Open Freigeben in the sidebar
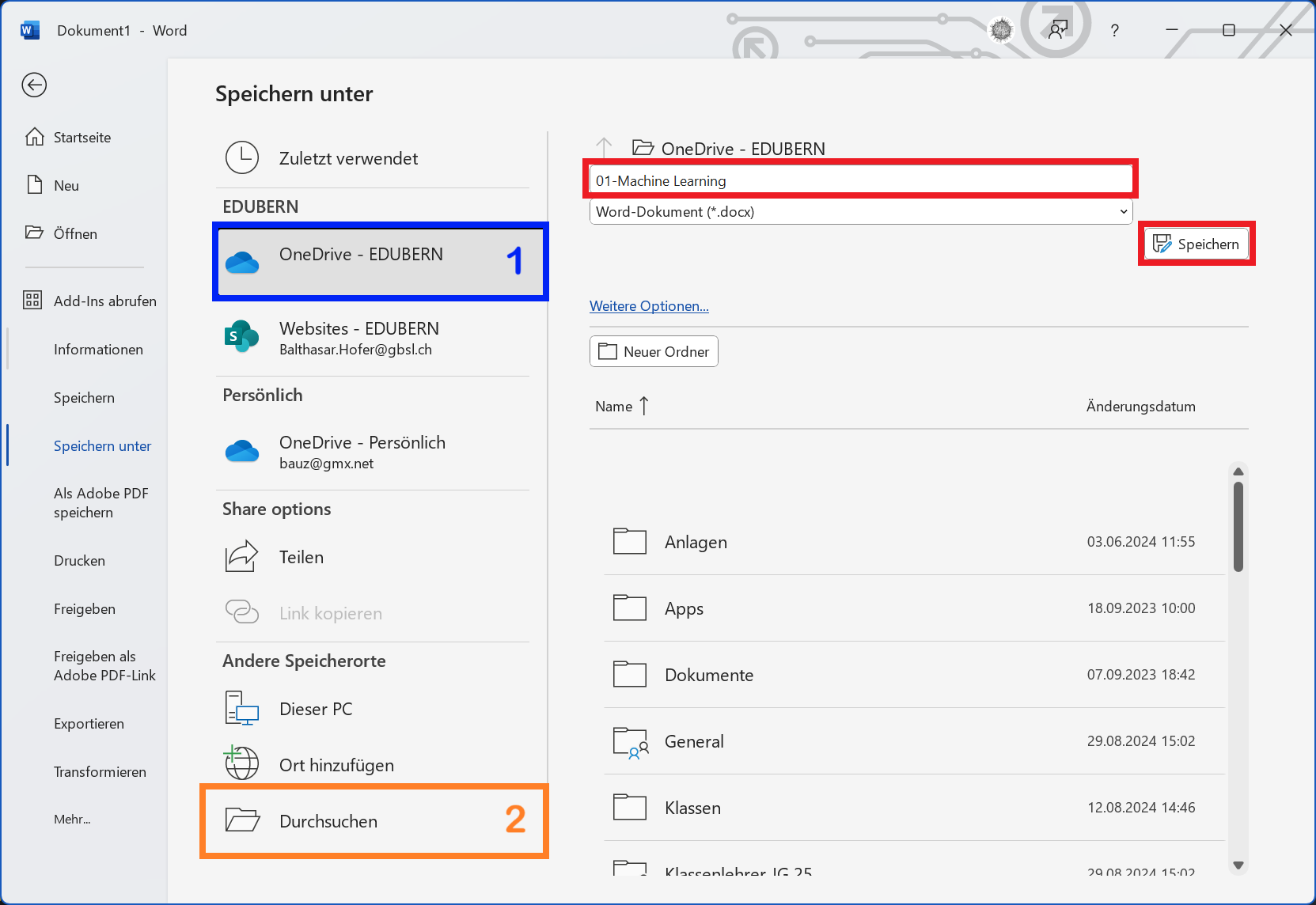1316x905 pixels. (85, 608)
